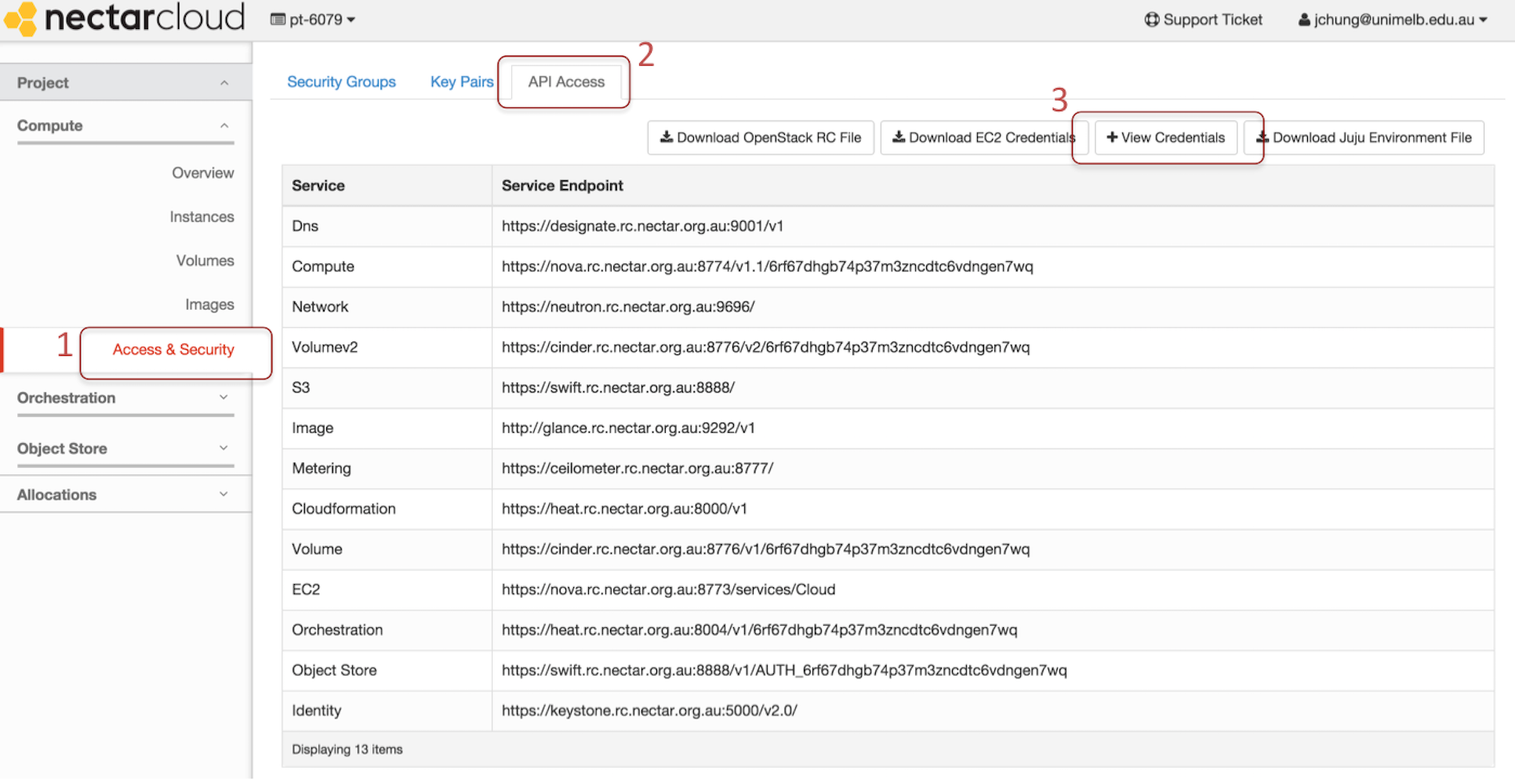The height and width of the screenshot is (784, 1515).
Task: Click the glance.rc.nectar.org.au:9292 endpoint
Action: point(628,428)
